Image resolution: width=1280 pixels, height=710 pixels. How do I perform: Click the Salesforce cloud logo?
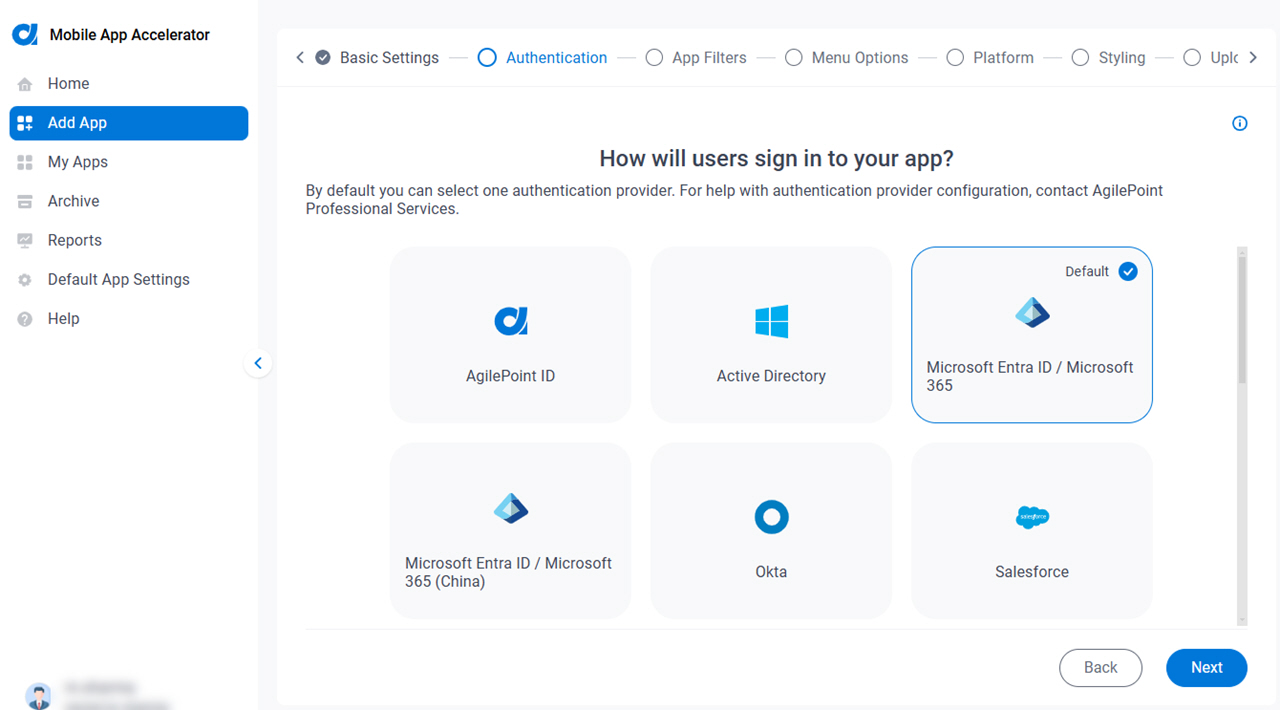click(1032, 517)
